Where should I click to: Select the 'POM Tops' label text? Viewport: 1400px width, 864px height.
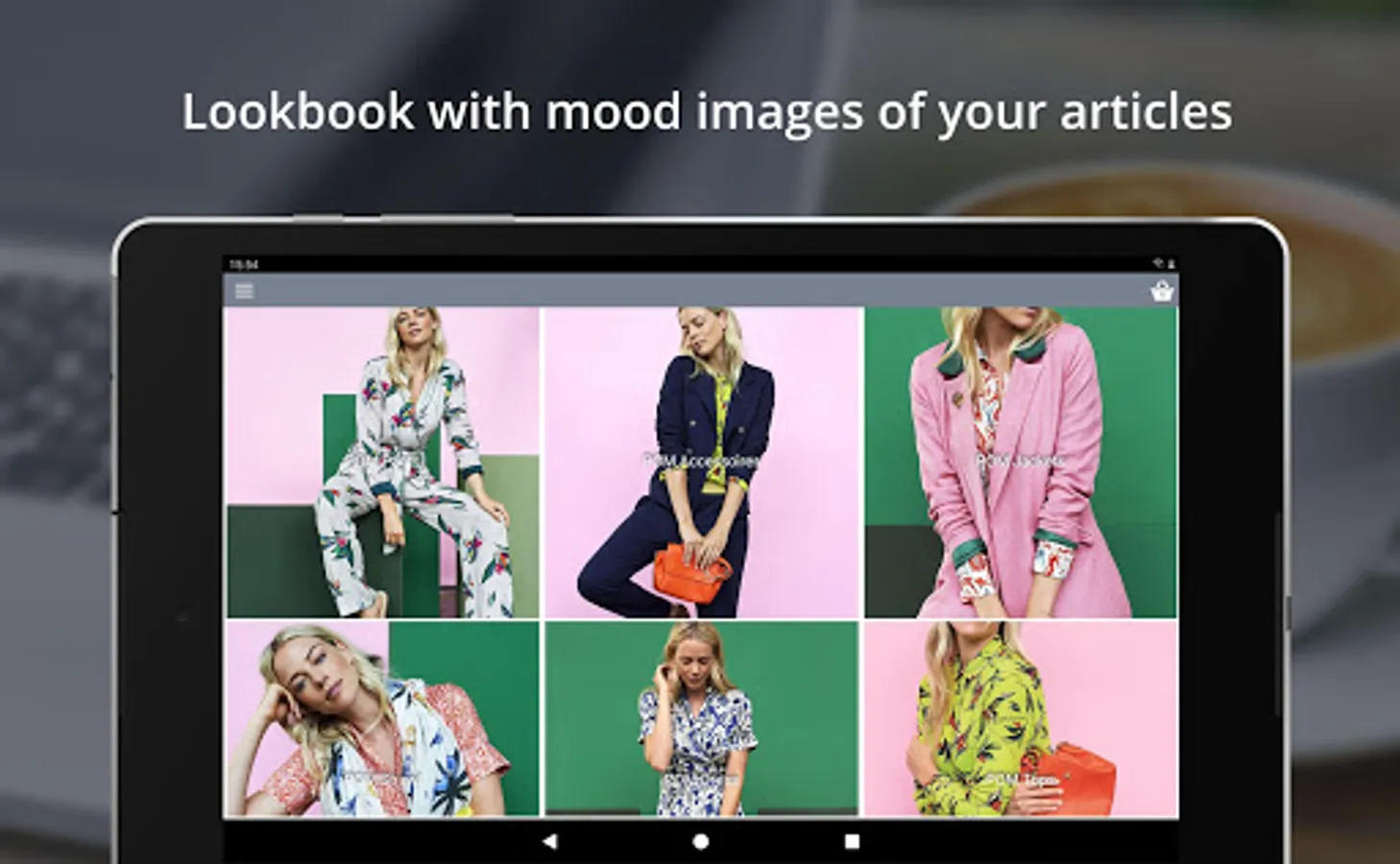pyautogui.click(x=1021, y=780)
